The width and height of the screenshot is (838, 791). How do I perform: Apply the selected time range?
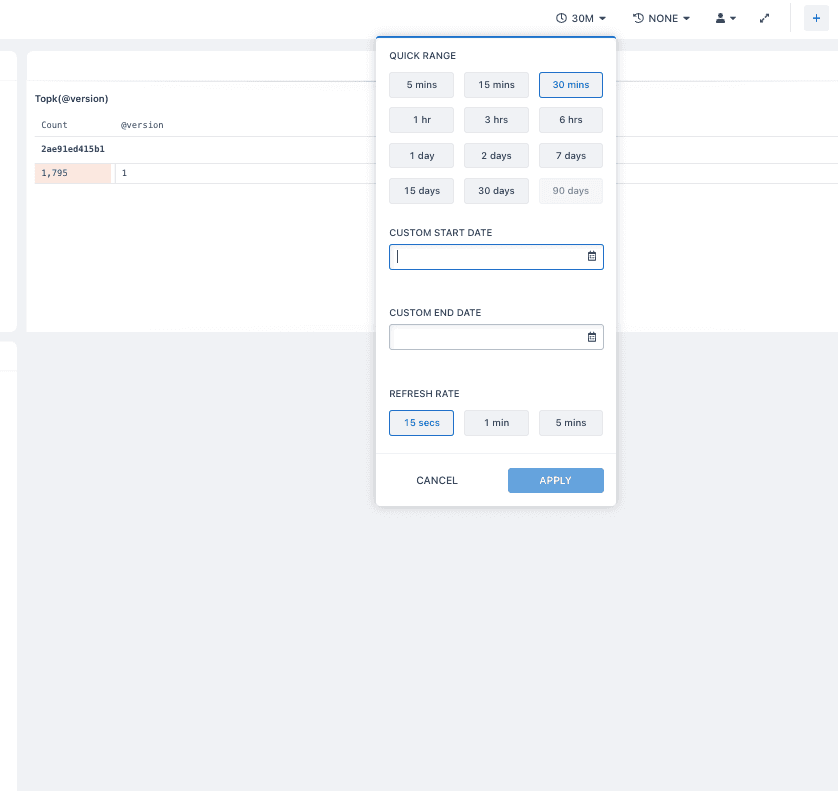556,480
